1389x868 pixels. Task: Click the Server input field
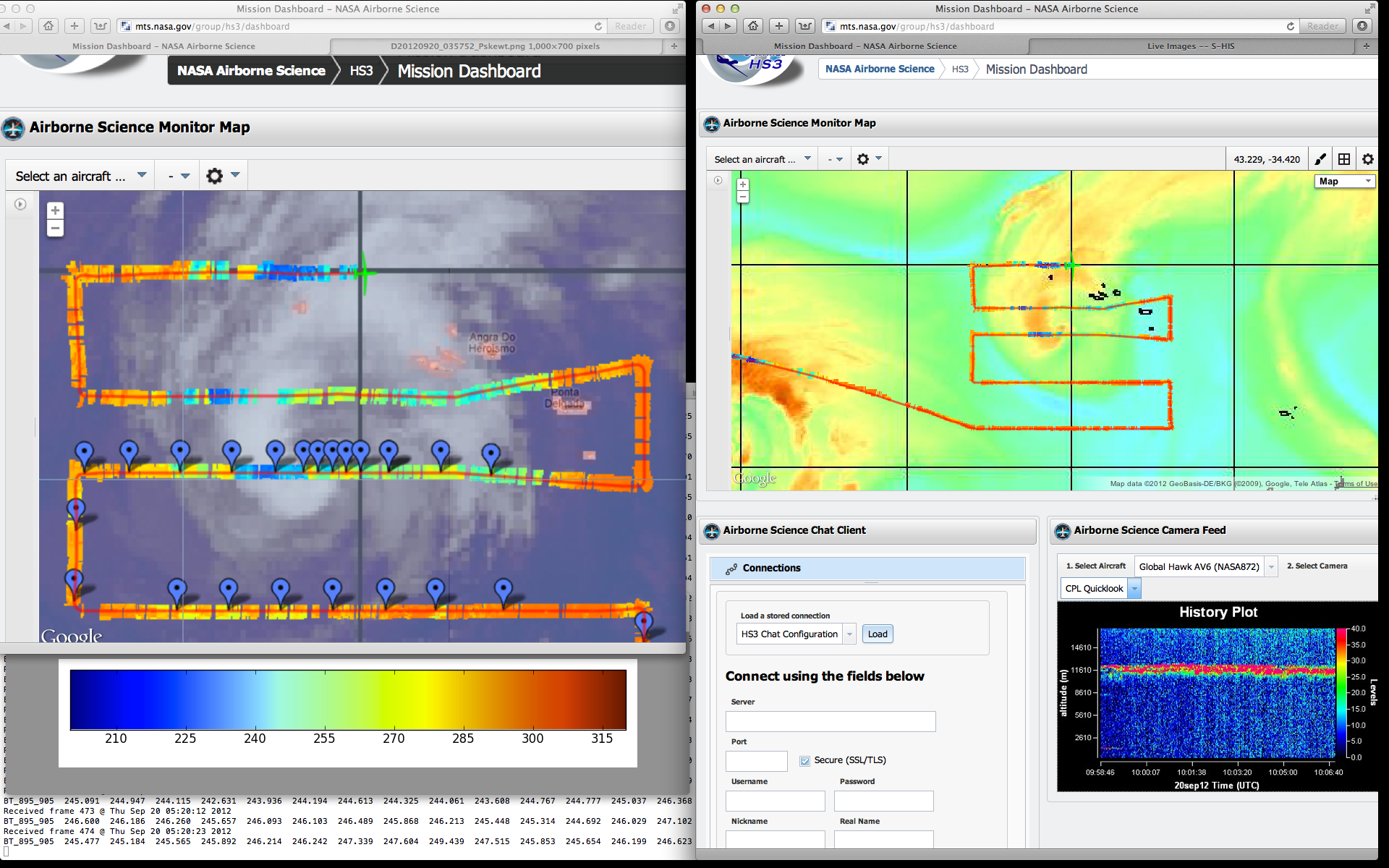coord(831,721)
